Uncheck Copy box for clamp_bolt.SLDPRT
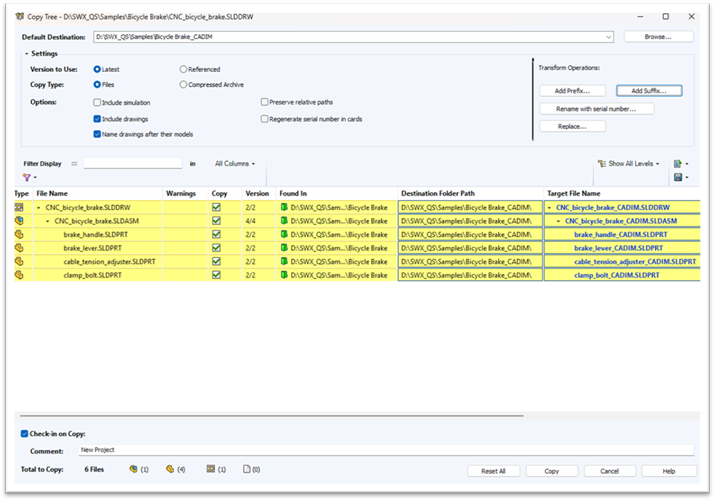The width and height of the screenshot is (716, 501). pos(216,275)
